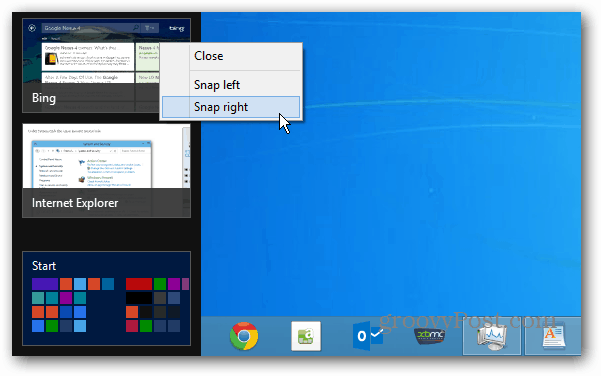Click the search magnifier in Bing thumbnail
The image size is (601, 376).
point(135,28)
